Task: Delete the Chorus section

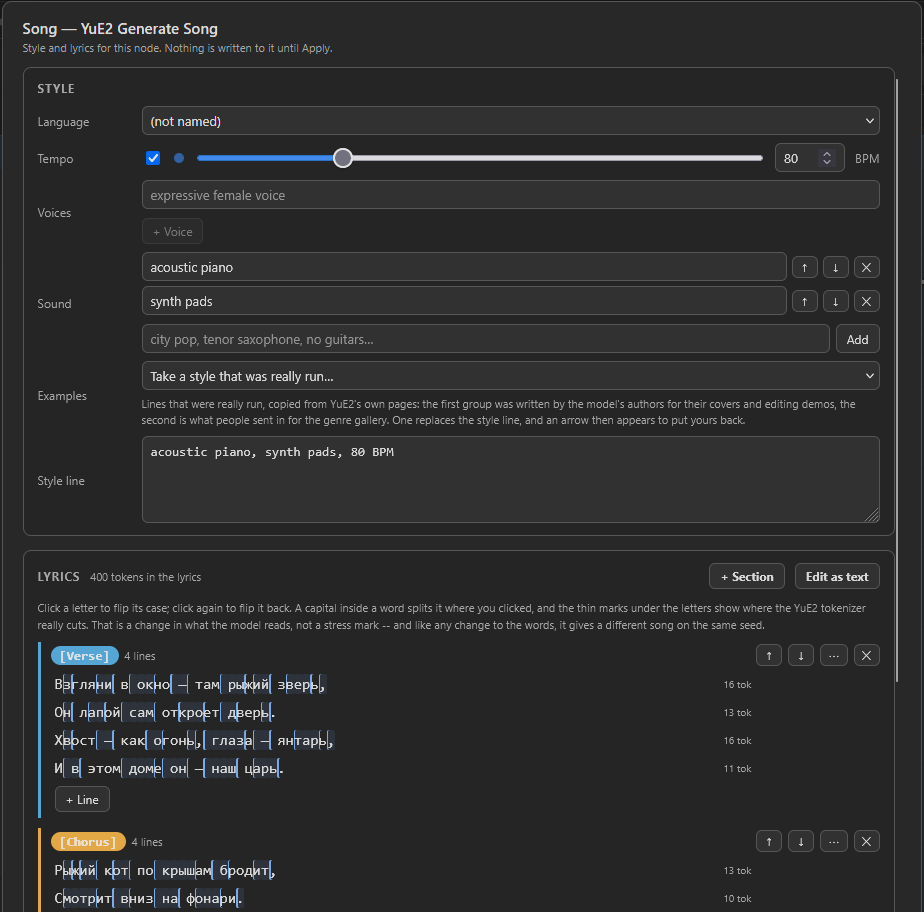Action: pos(866,841)
